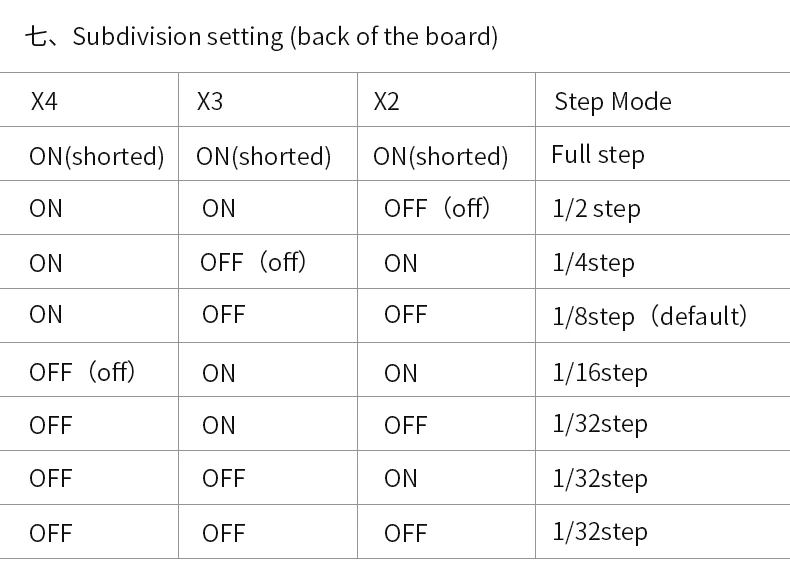Viewport: 790px width, 584px height.
Task: Select the X3 column header
Action: [210, 101]
